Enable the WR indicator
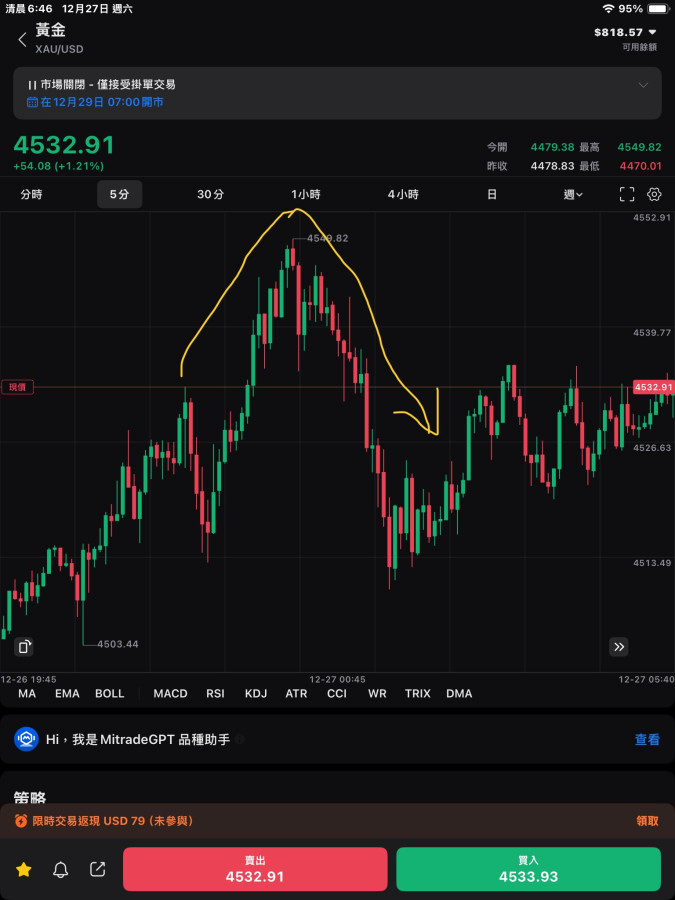675x900 pixels. [377, 693]
